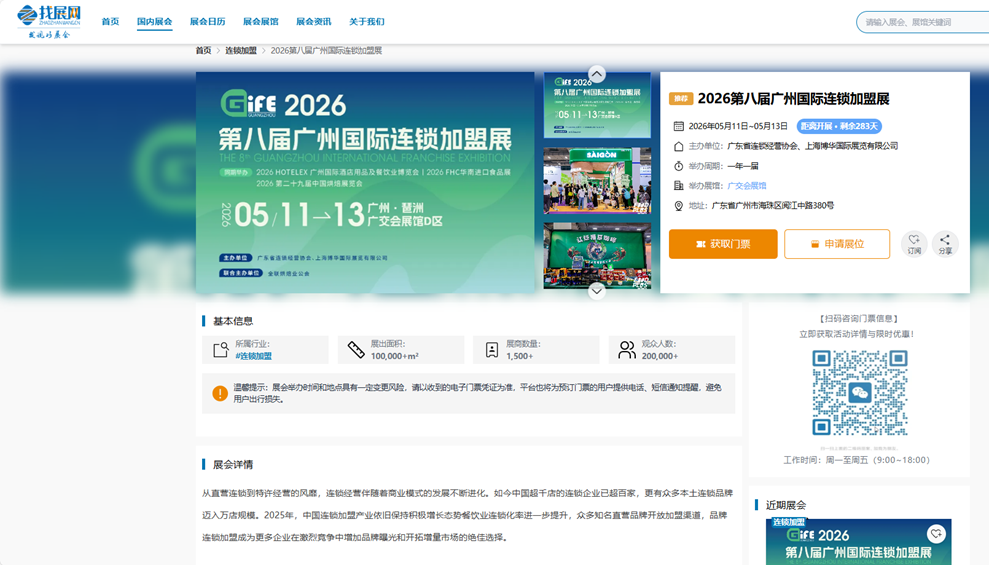Click the ruler icon next to 展出面积

pos(356,350)
